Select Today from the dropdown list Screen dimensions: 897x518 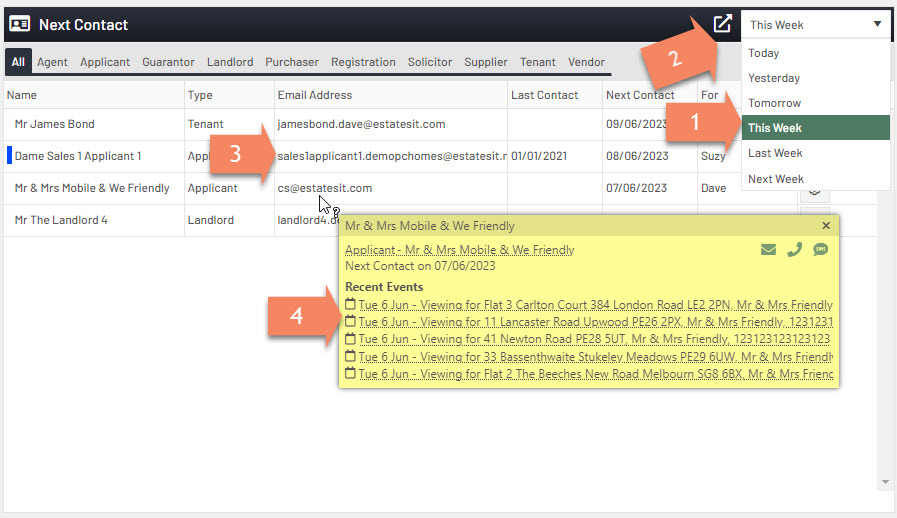[764, 53]
